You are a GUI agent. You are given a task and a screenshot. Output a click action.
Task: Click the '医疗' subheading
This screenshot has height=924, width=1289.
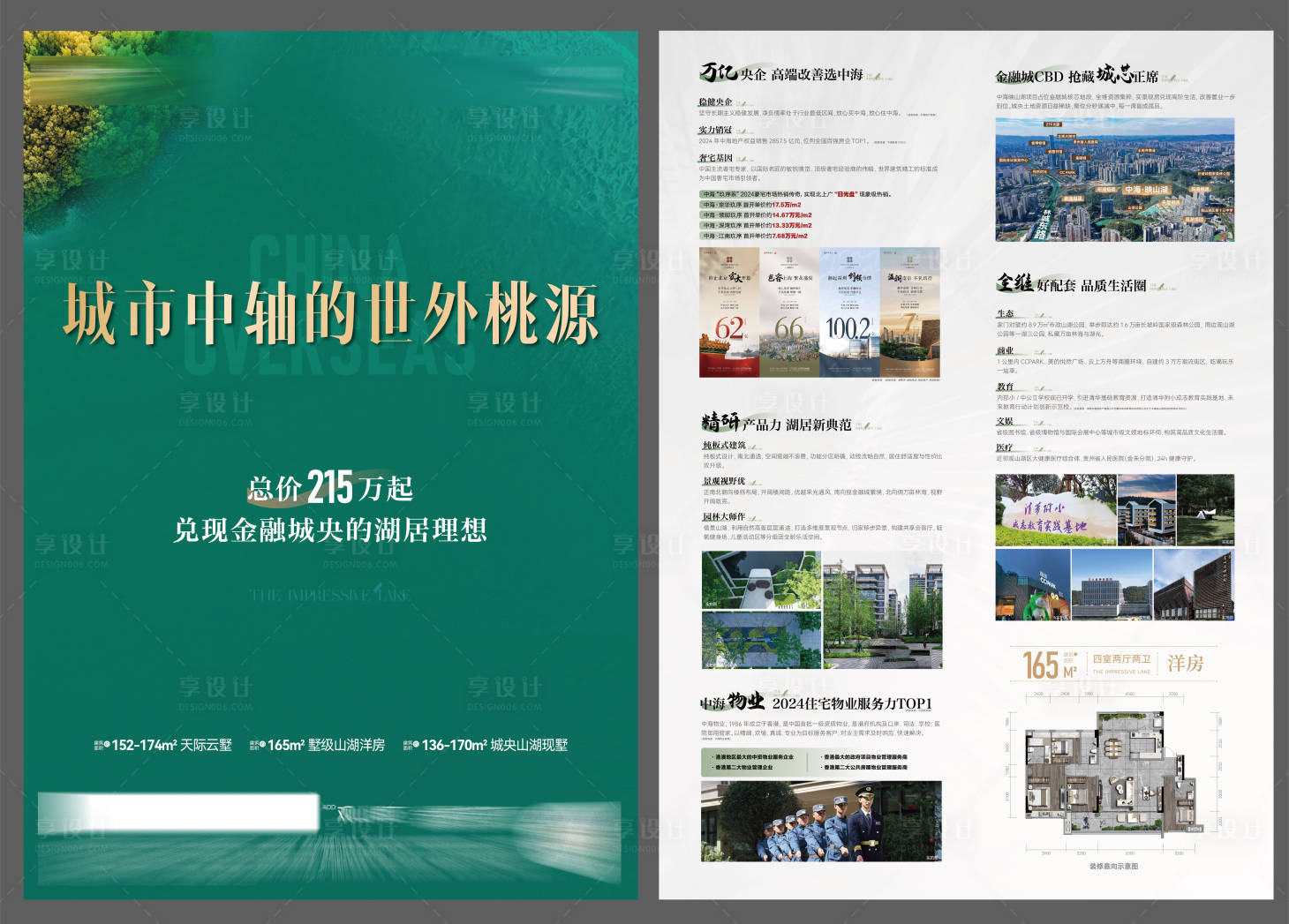coord(1005,448)
